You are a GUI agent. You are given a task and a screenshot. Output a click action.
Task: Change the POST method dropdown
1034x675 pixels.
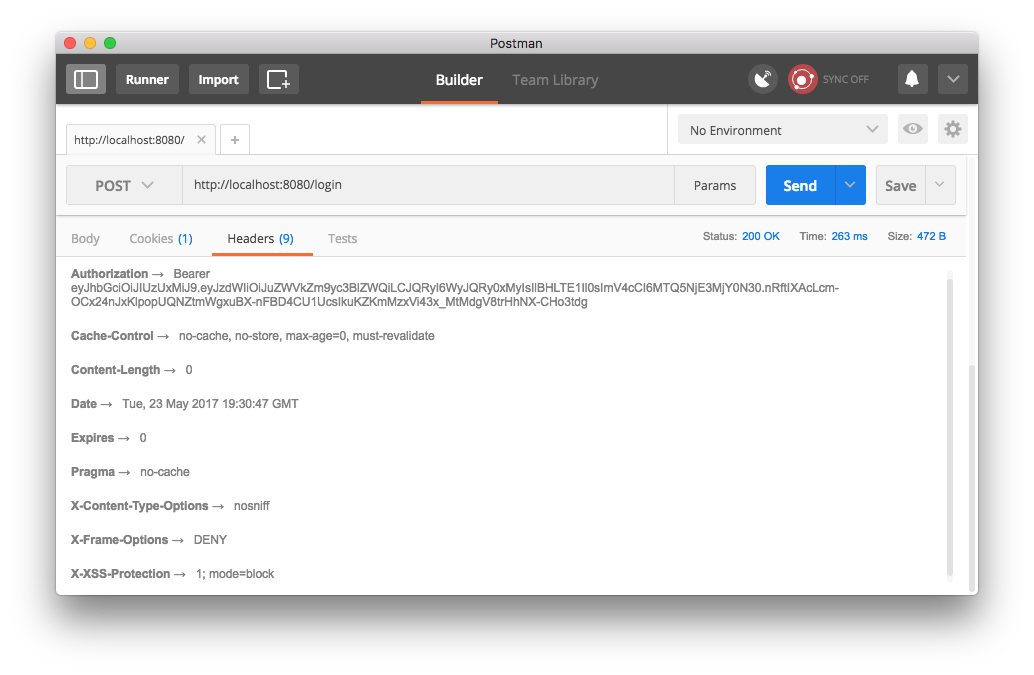tap(124, 185)
